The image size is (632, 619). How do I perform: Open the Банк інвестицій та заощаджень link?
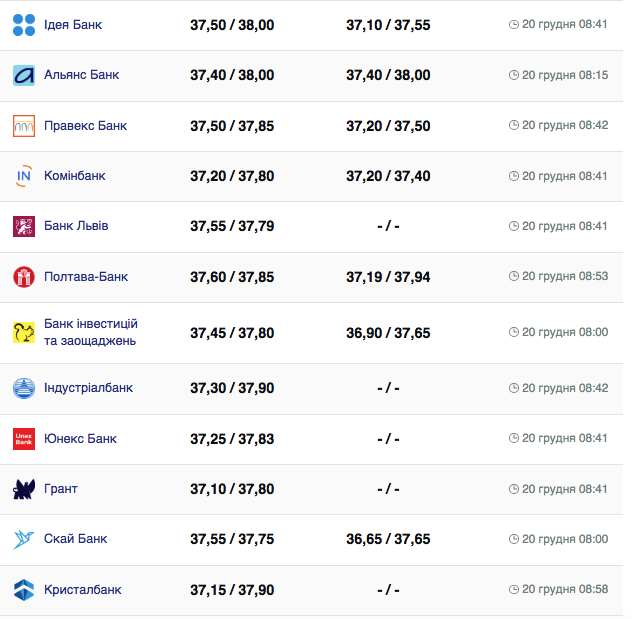[x=90, y=333]
